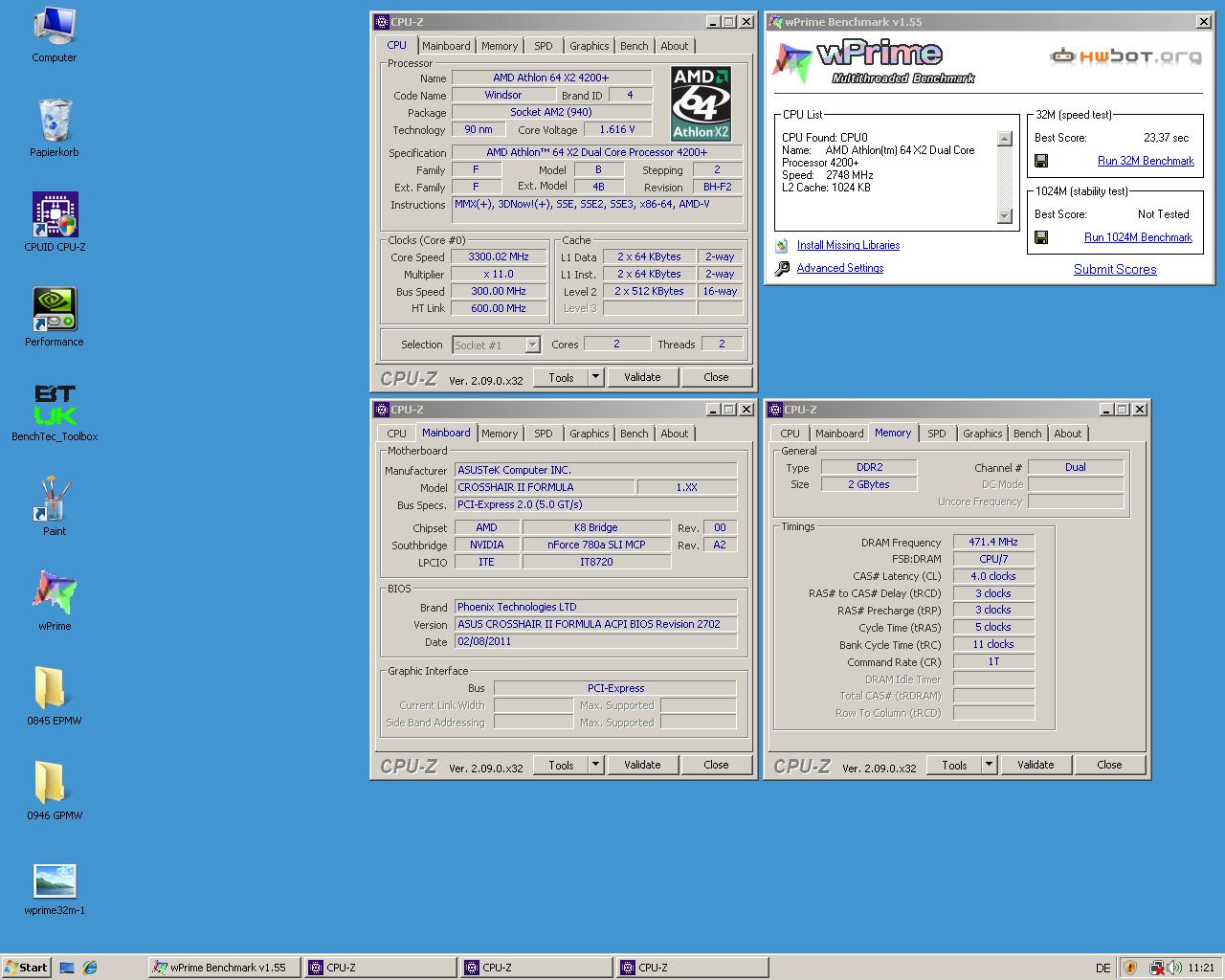Click Run 1024M Benchmark link

(1138, 237)
